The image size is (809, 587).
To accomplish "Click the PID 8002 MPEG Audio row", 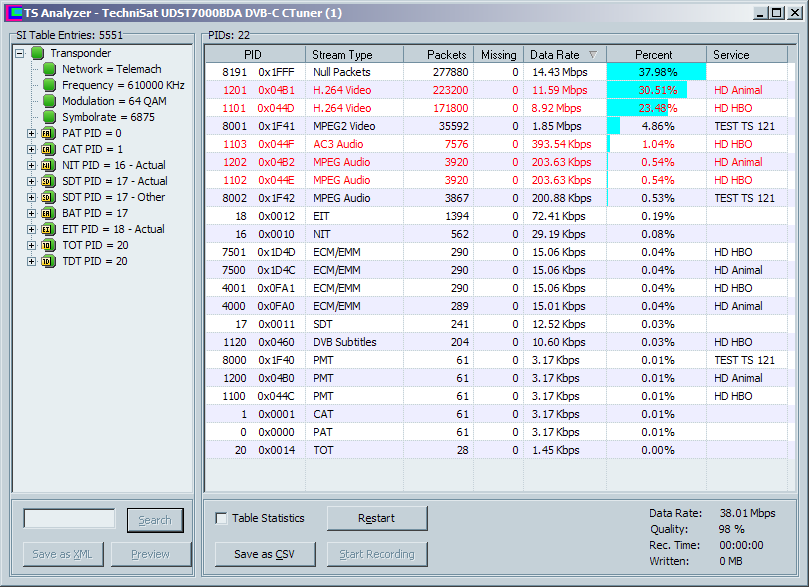I will pos(496,198).
